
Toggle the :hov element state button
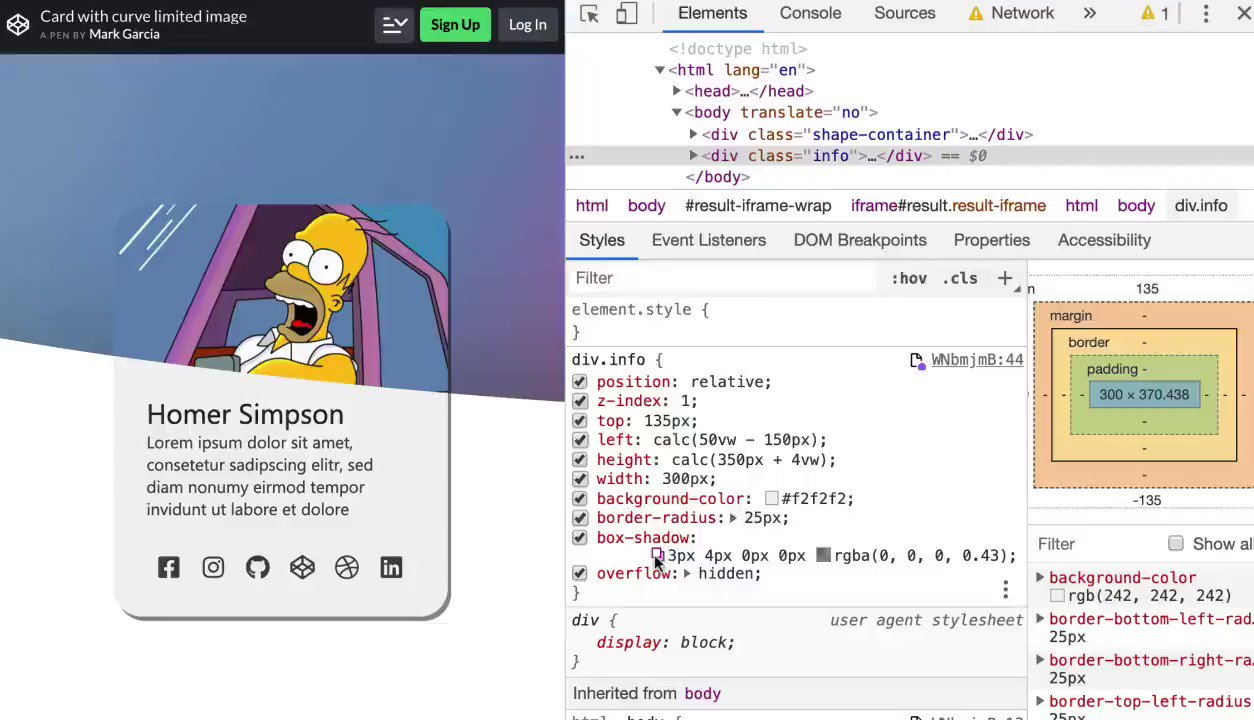coord(909,278)
